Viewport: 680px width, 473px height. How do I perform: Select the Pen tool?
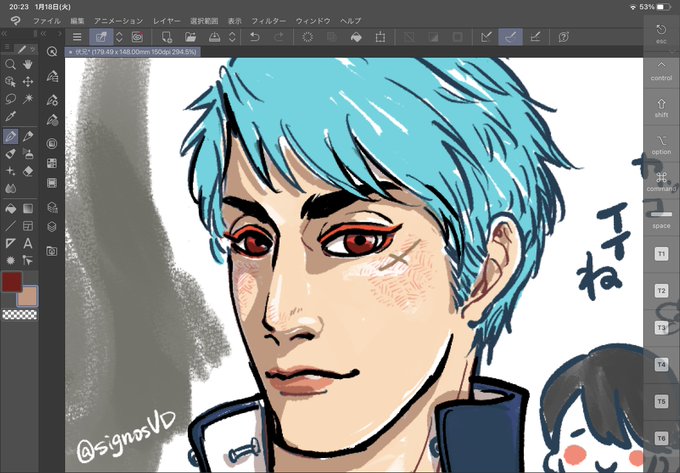point(10,136)
